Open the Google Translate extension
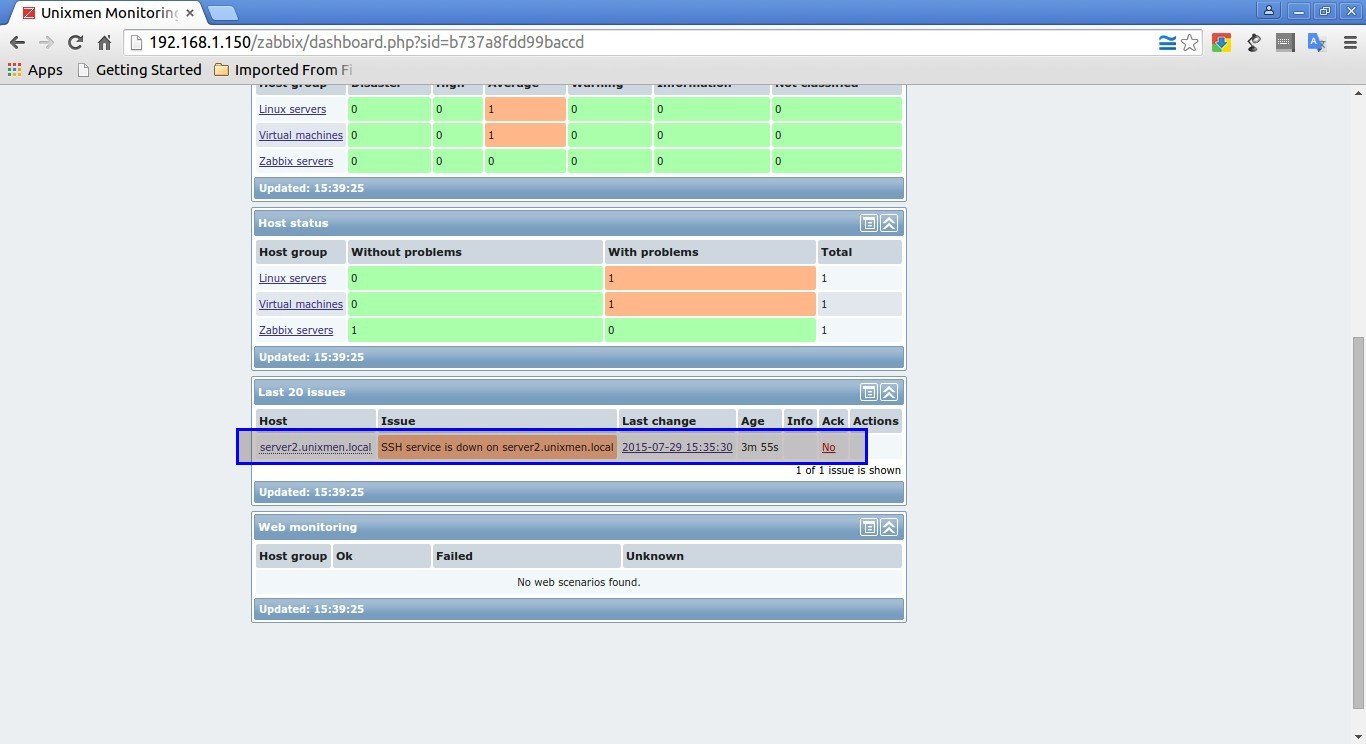Viewport: 1366px width, 744px height. tap(1317, 43)
